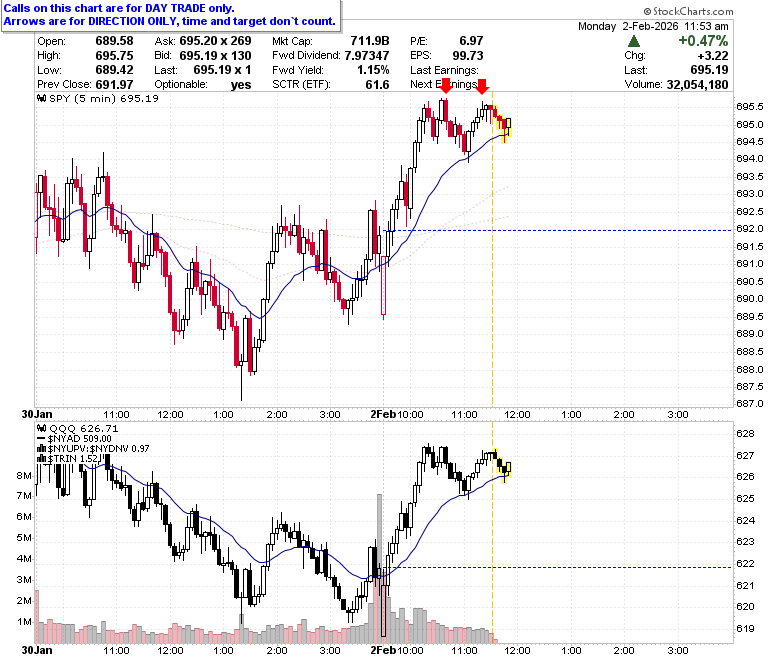Click the Prev Close value 691.97

point(114,84)
